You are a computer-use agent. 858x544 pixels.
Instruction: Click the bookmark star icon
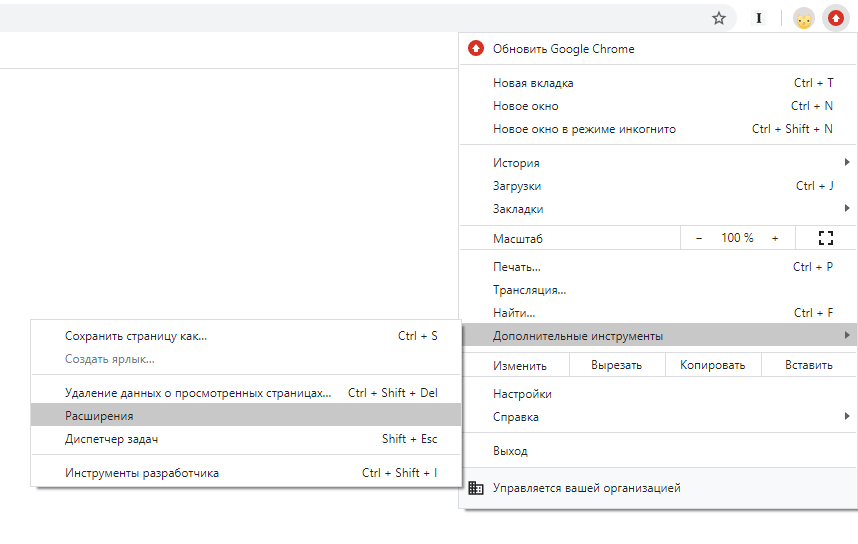coord(719,18)
